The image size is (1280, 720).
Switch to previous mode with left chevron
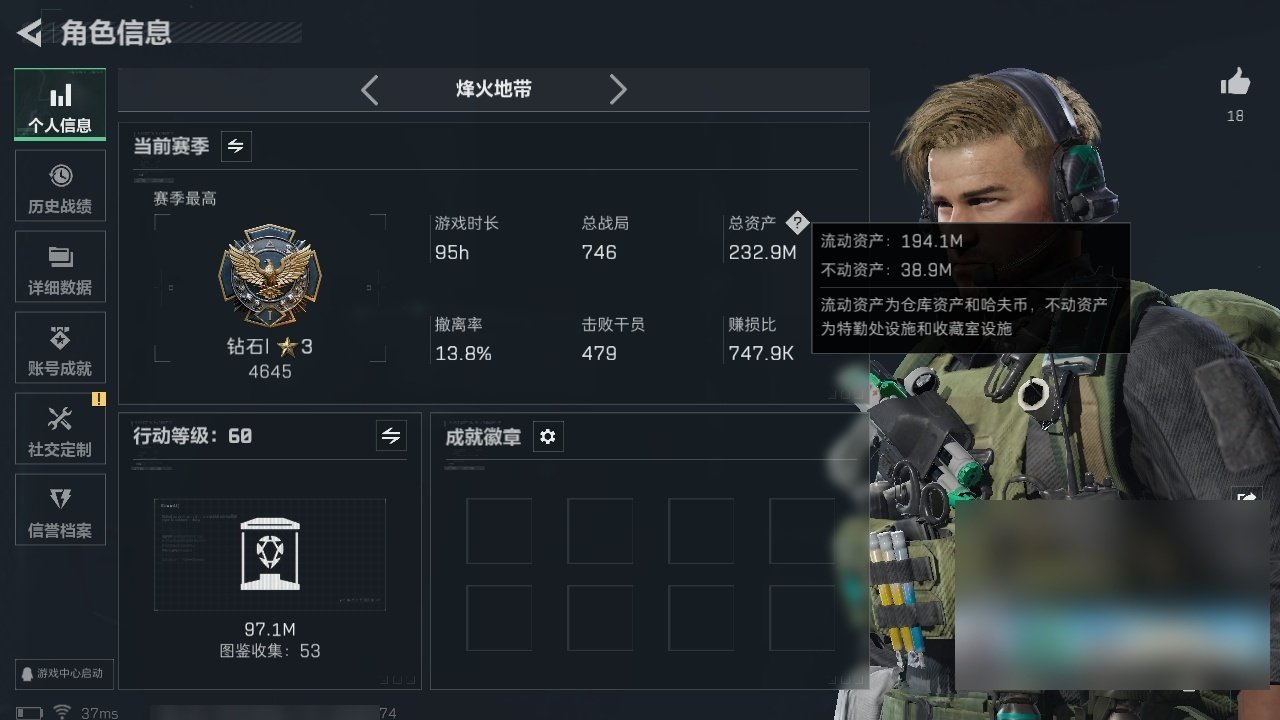coord(370,90)
